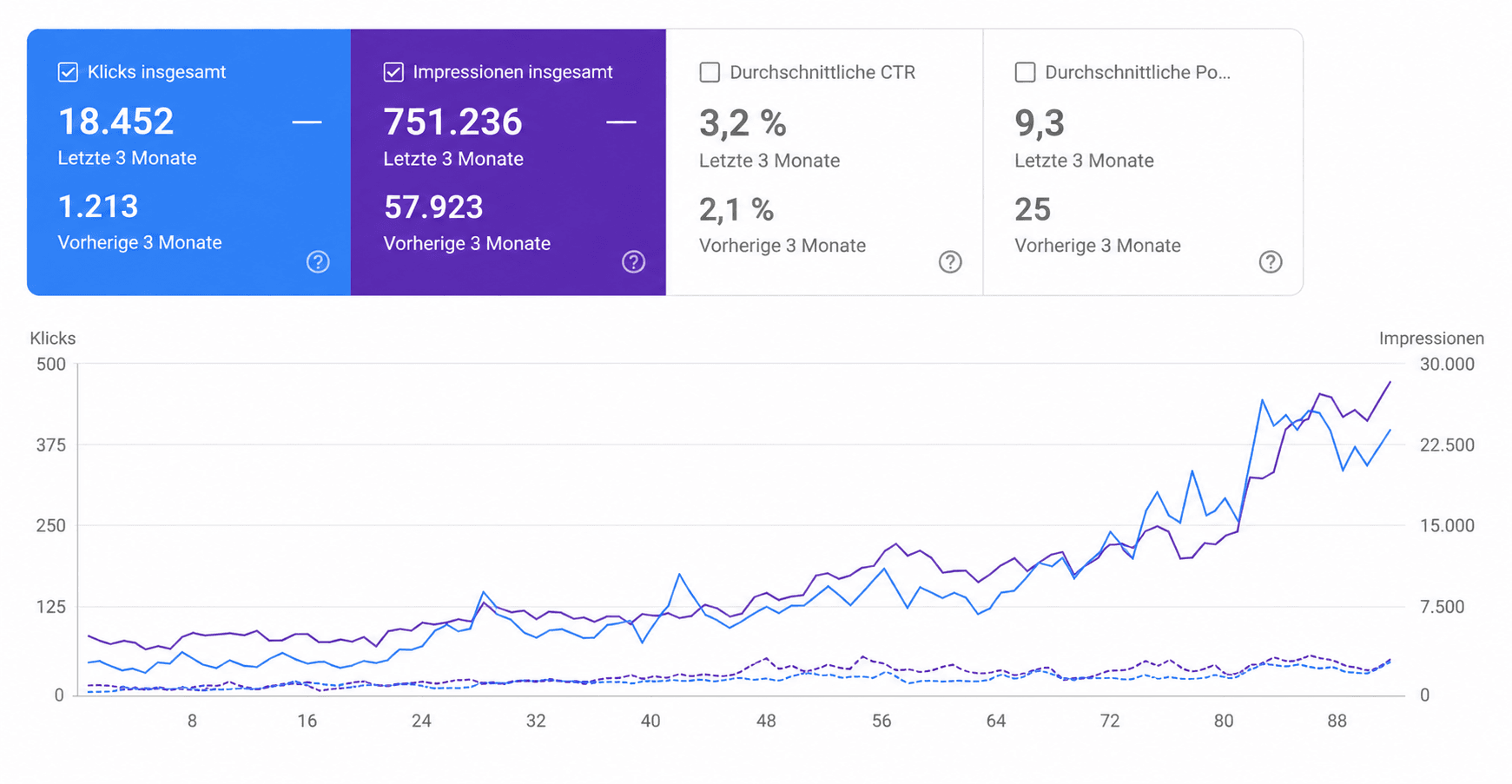This screenshot has width=1512, height=784.
Task: Click the 18.452 total clicks value
Action: pos(116,122)
